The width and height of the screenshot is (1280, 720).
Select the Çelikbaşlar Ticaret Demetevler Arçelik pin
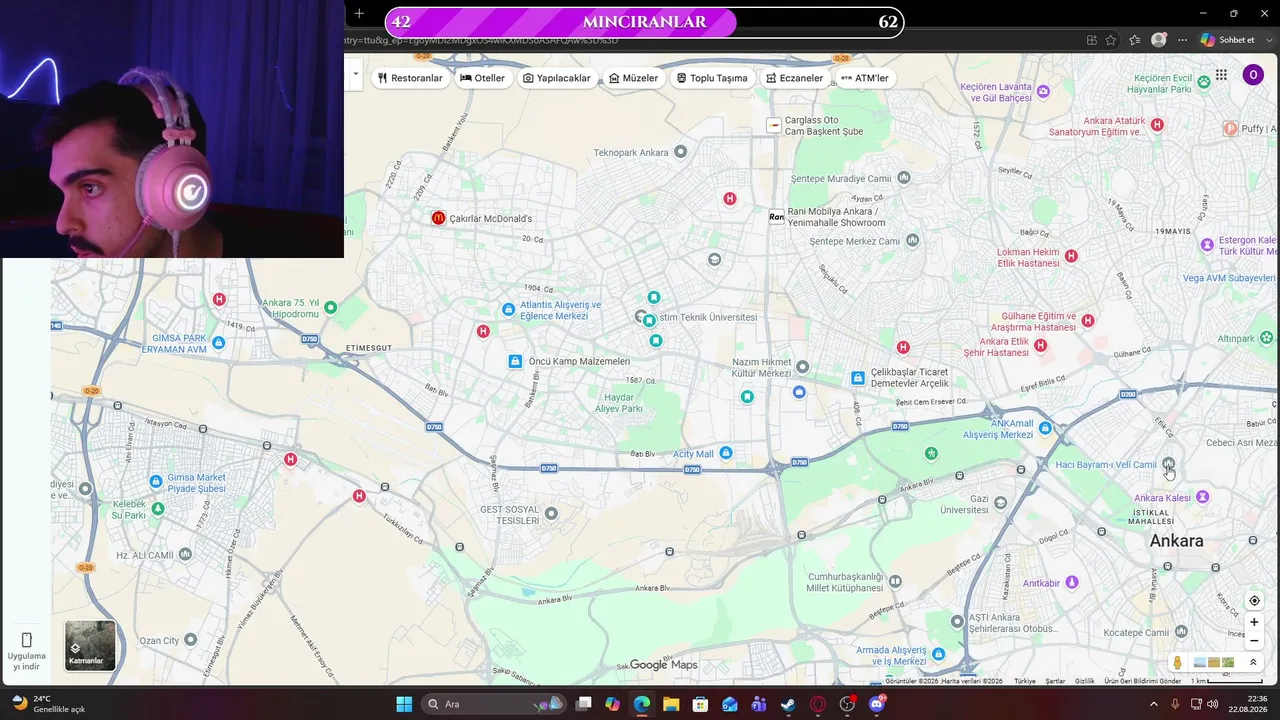(x=858, y=377)
